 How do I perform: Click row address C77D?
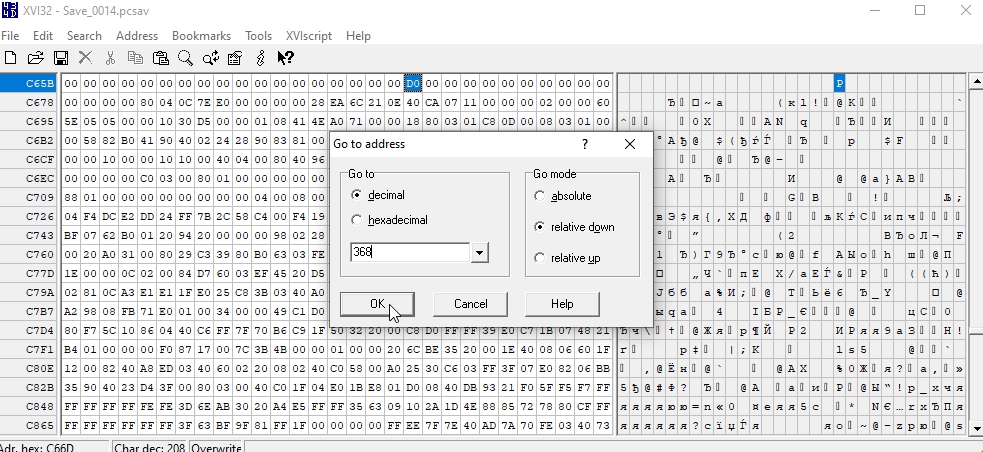point(29,273)
